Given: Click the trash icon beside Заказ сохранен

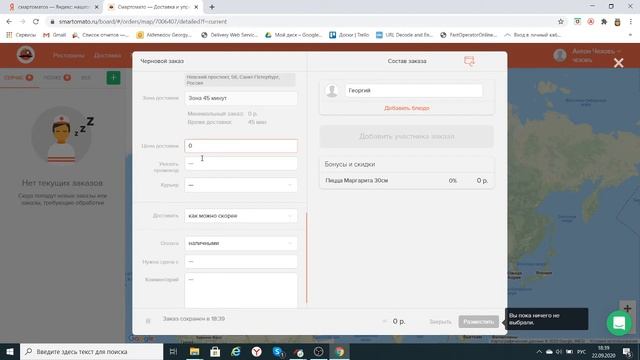Looking at the screenshot, I should coord(148,321).
